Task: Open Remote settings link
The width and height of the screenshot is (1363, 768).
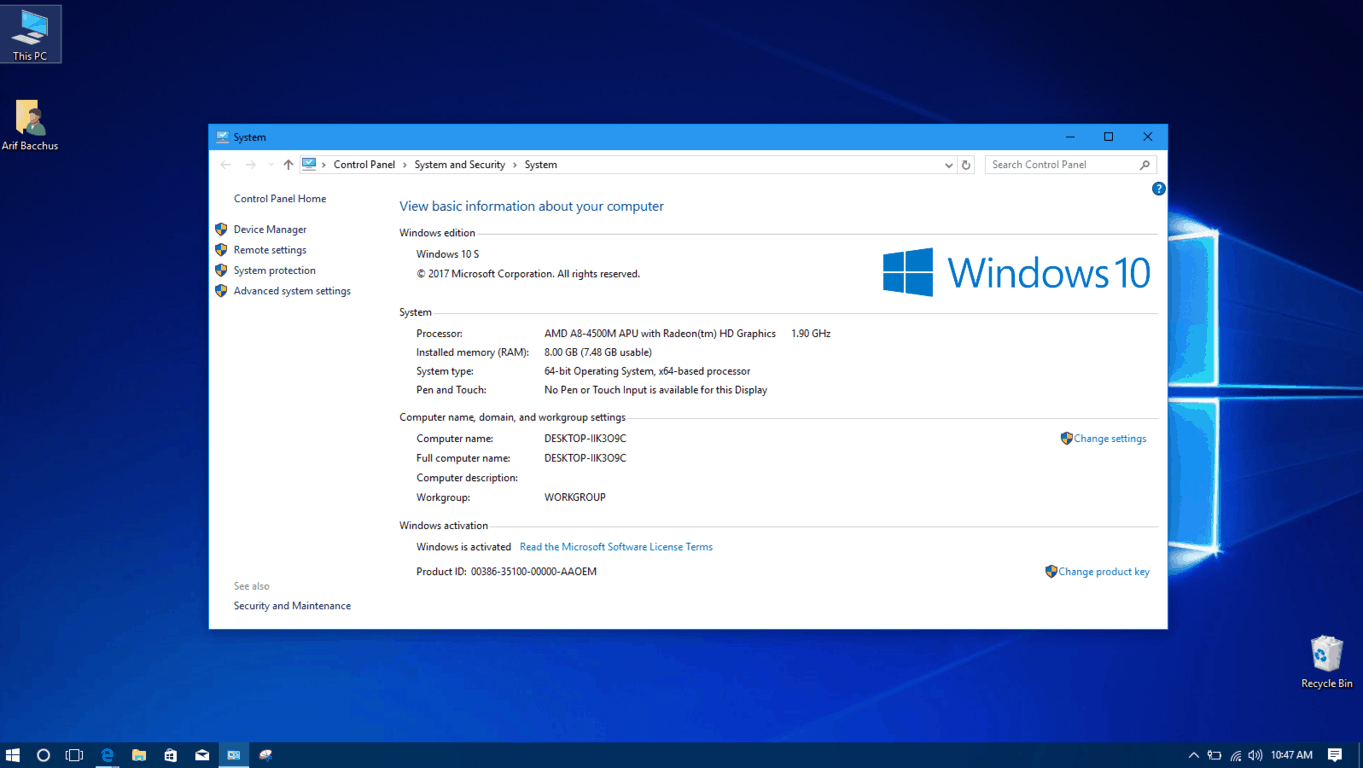Action: tap(270, 250)
